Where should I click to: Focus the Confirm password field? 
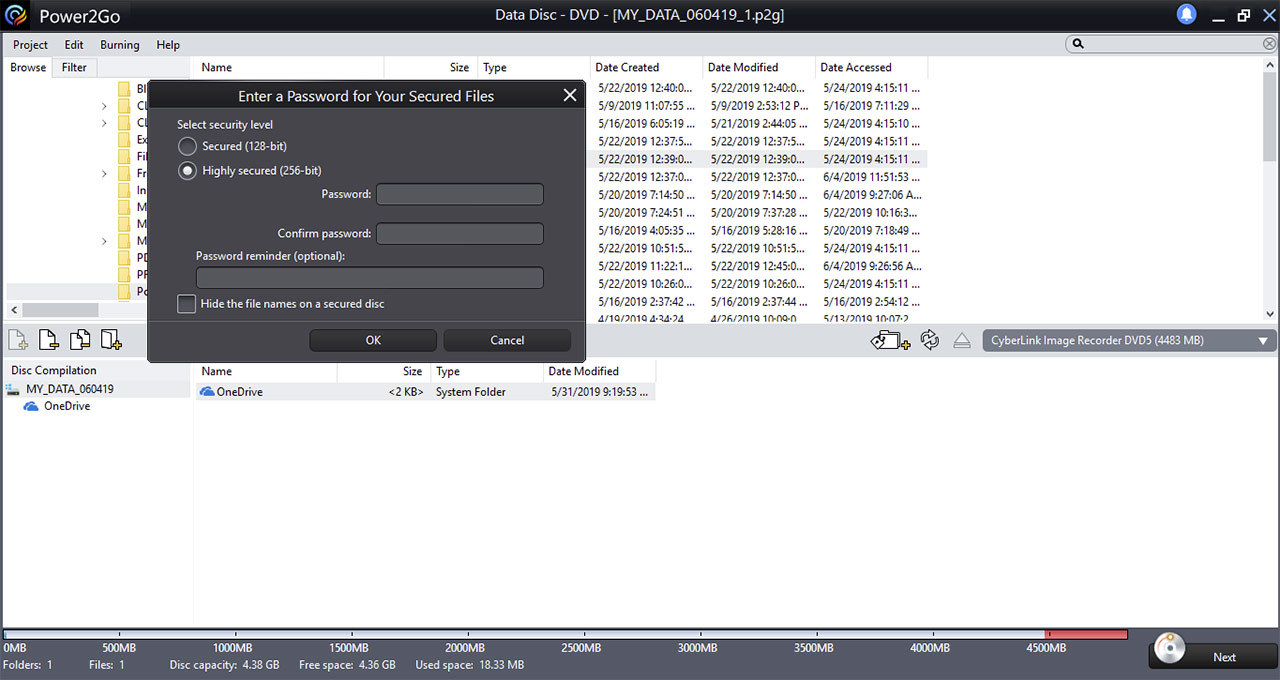(460, 233)
